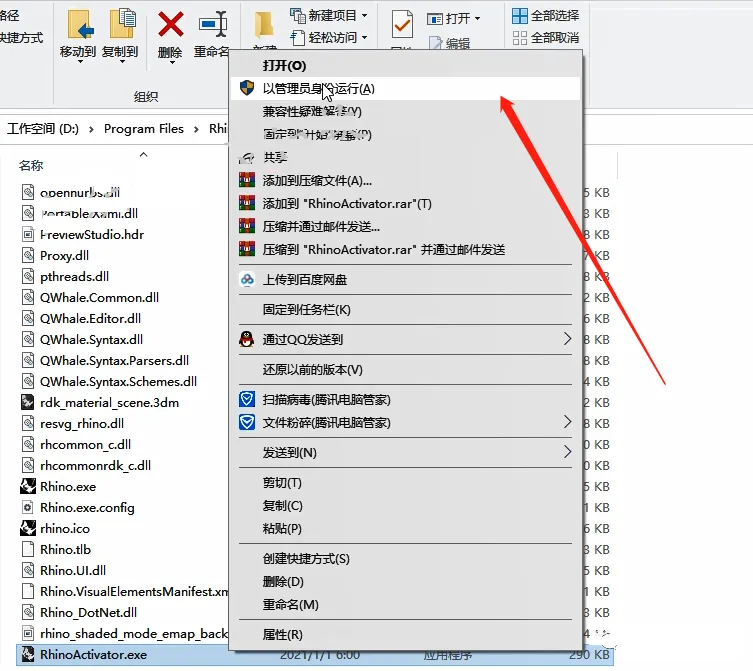This screenshot has height=671, width=753.
Task: Click the admin shield icon in context menu
Action: (x=247, y=88)
